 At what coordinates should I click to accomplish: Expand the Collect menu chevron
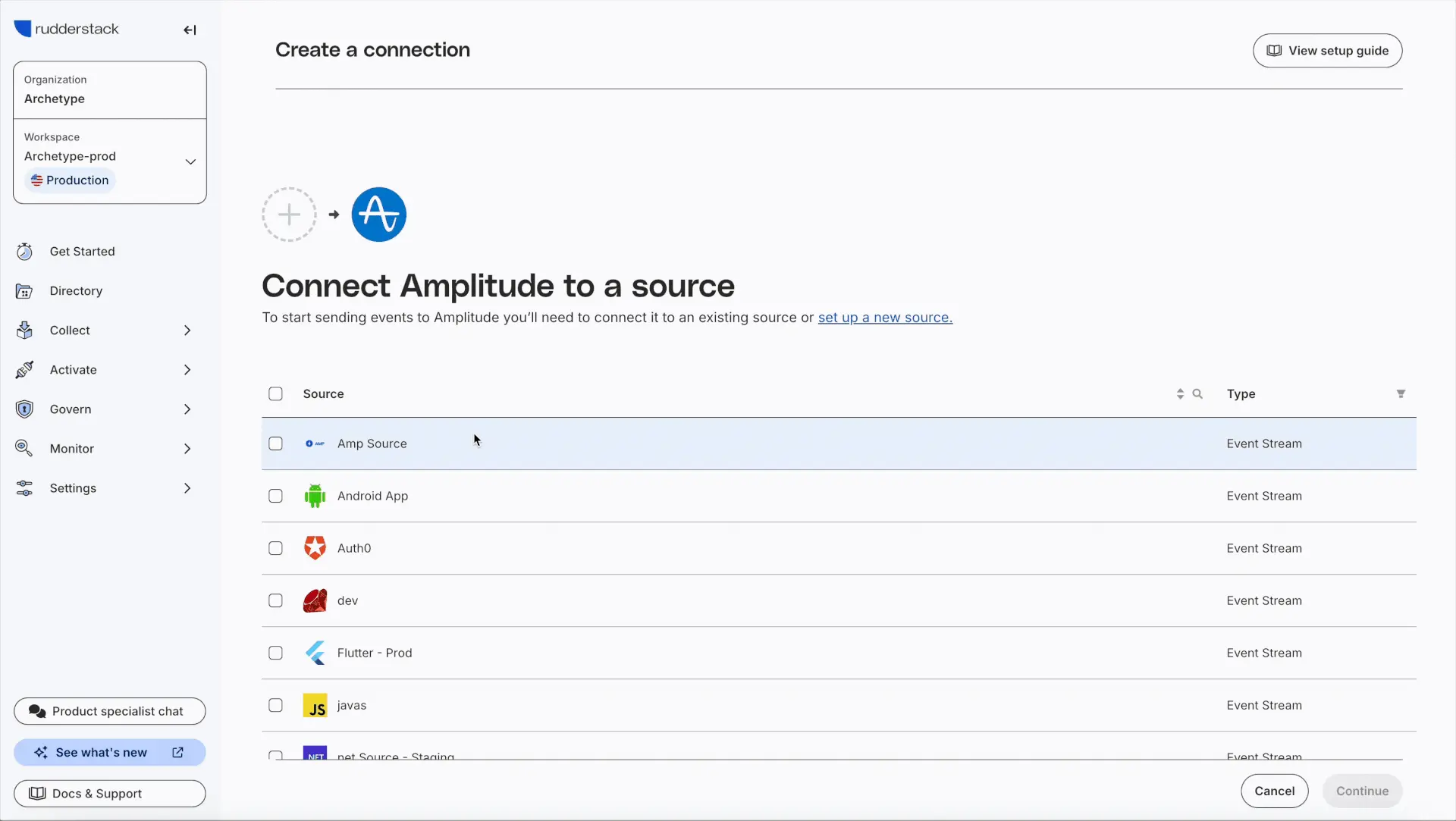tap(187, 331)
